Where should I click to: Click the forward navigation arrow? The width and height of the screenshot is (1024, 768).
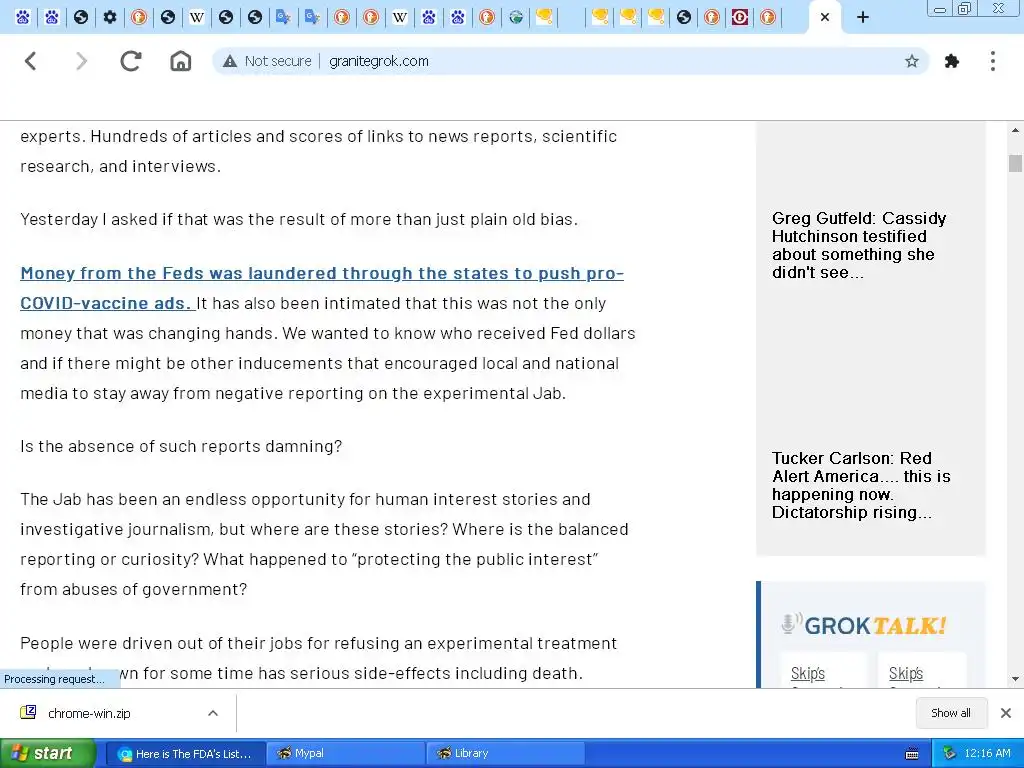tap(81, 61)
